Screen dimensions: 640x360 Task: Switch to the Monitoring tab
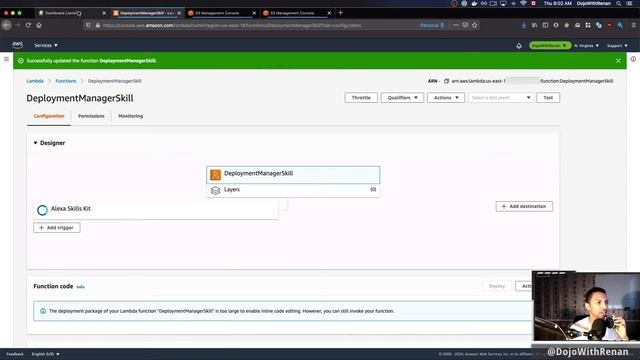pyautogui.click(x=131, y=116)
